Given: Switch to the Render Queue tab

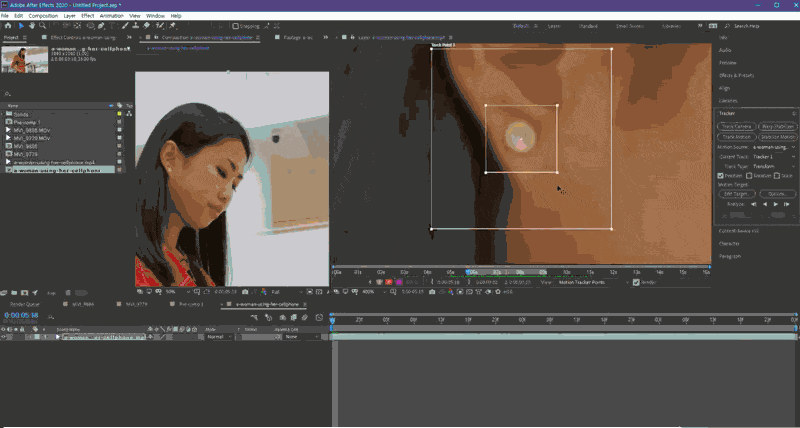Looking at the screenshot, I should pos(25,304).
